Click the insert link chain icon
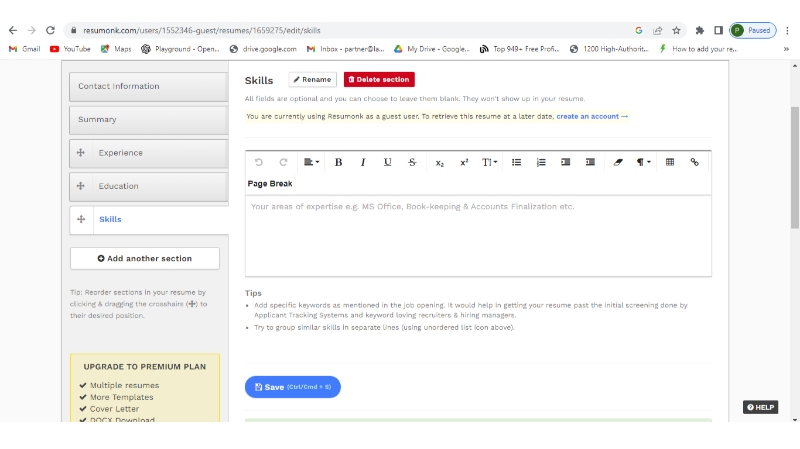This screenshot has height=449, width=800. 694,162
